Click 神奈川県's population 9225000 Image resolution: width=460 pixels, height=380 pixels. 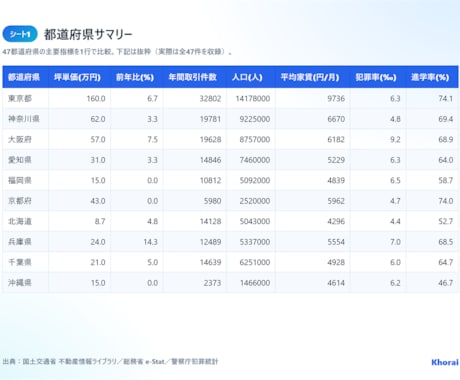click(255, 119)
